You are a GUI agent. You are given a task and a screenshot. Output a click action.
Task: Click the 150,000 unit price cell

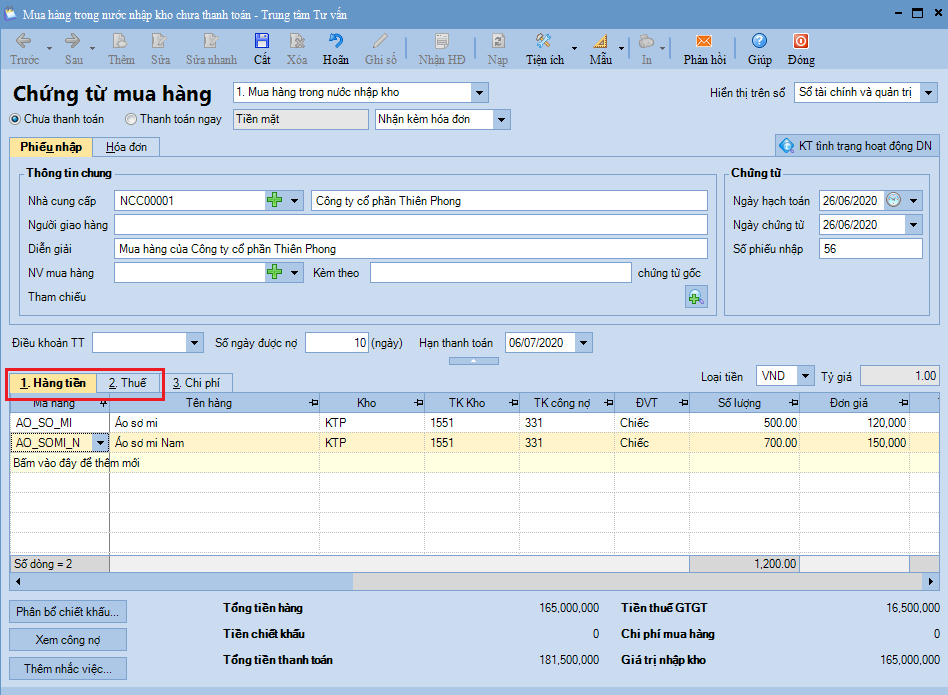pyautogui.click(x=855, y=443)
